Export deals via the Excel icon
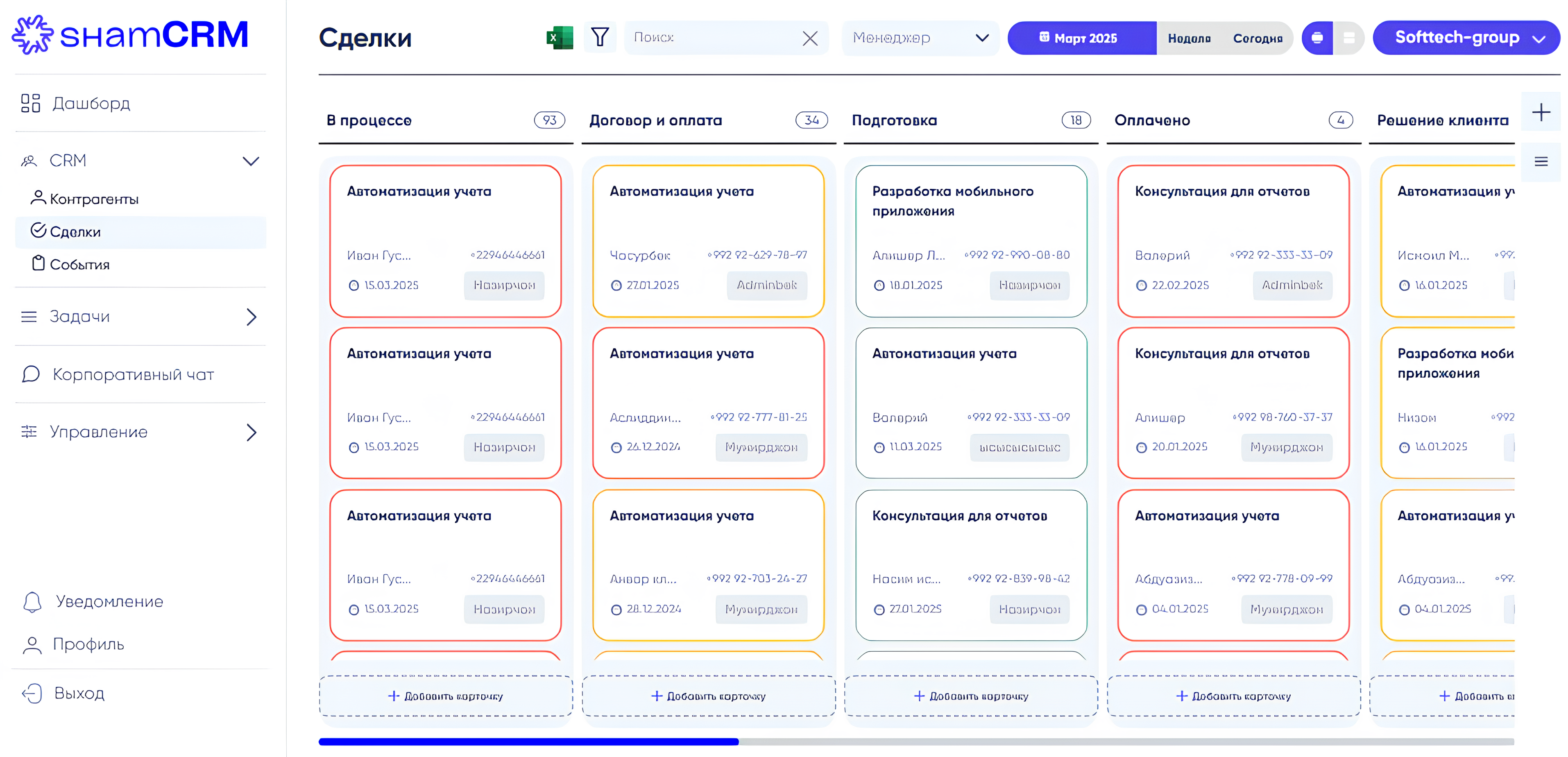The image size is (1568, 757). [560, 38]
